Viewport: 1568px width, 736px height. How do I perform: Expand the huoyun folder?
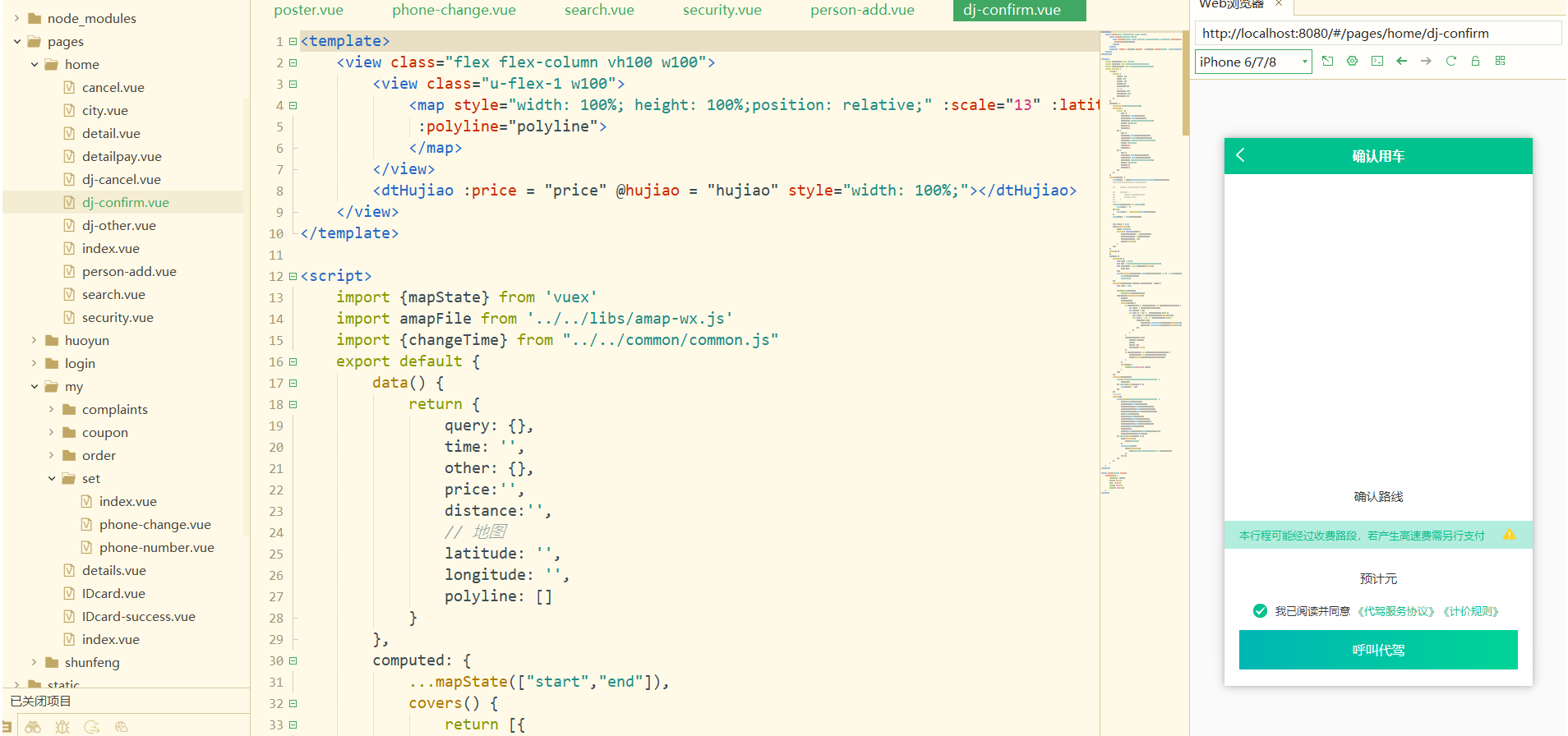(x=35, y=340)
